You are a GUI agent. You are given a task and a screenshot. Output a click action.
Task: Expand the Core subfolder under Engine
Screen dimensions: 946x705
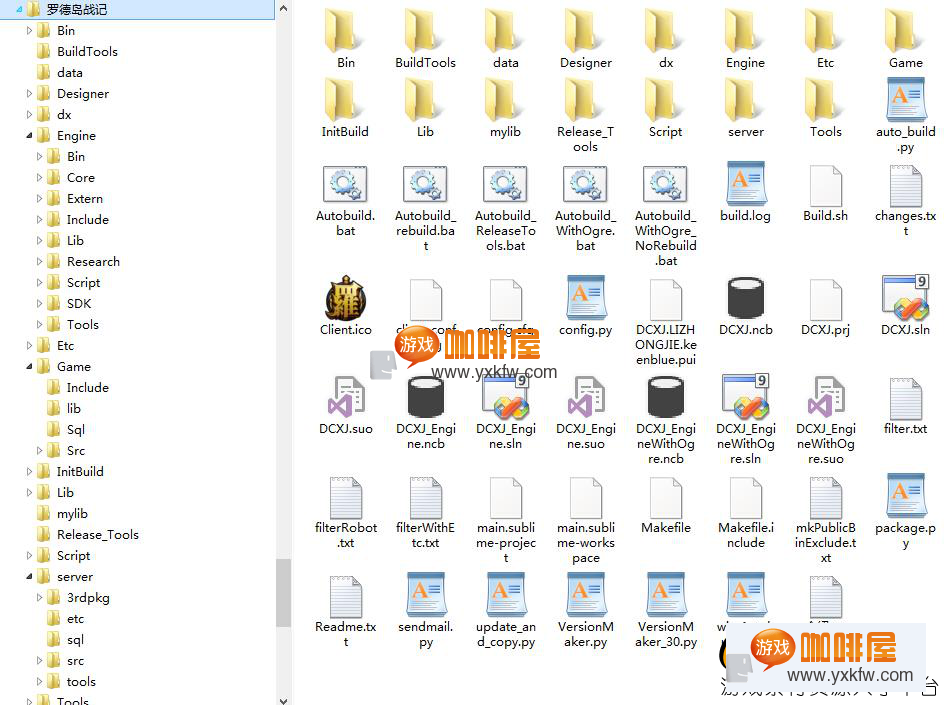(40, 177)
